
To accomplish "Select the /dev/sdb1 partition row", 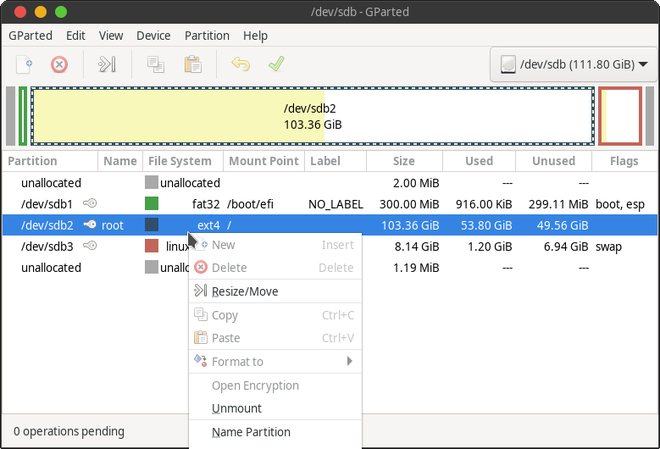I will [330, 204].
